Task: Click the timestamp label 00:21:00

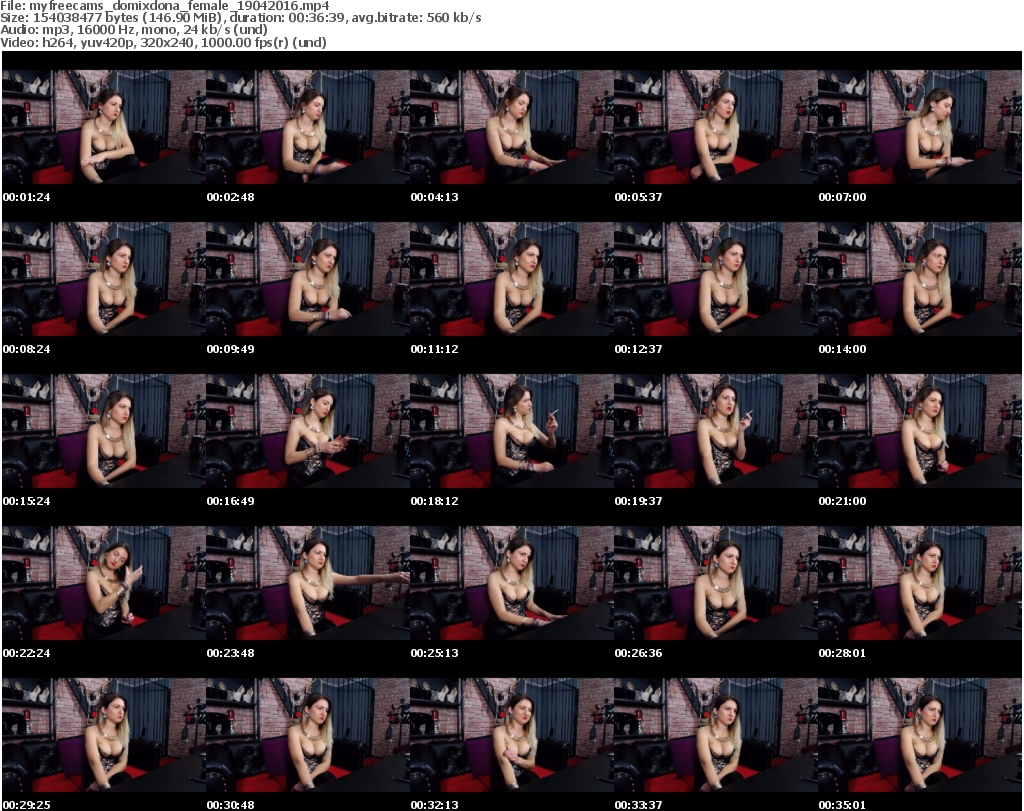Action: click(x=842, y=501)
